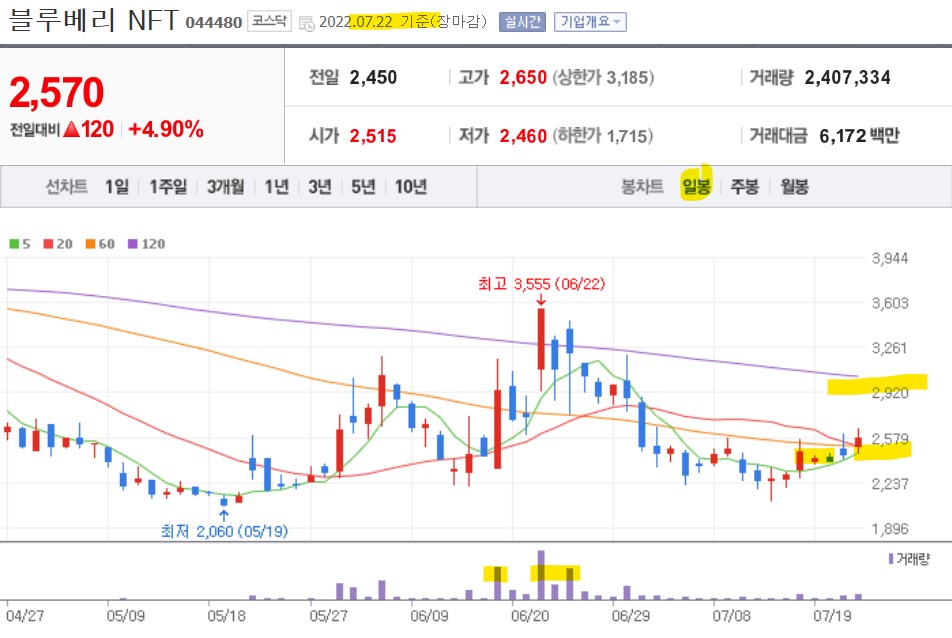Click the 코스닥 market badge

click(x=270, y=22)
